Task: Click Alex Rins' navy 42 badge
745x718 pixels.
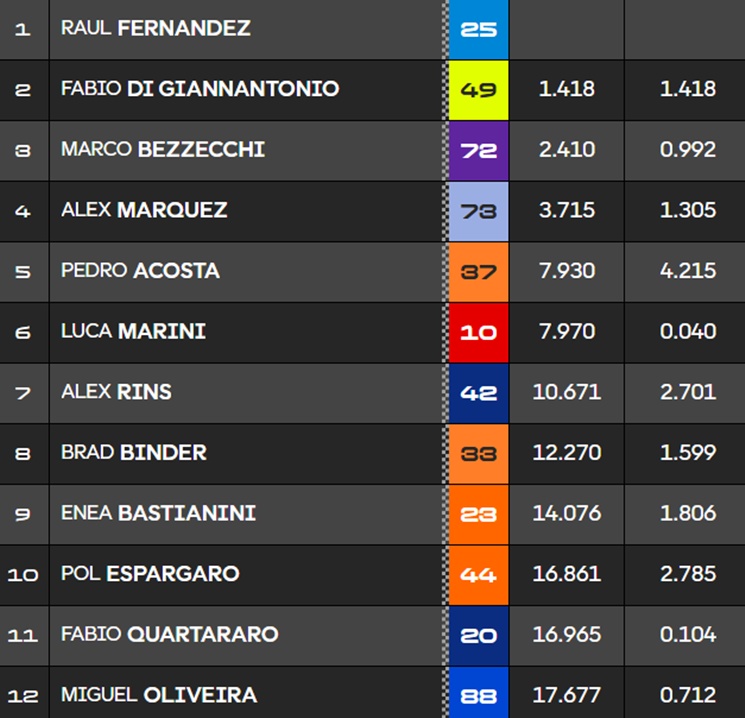Action: (x=479, y=392)
